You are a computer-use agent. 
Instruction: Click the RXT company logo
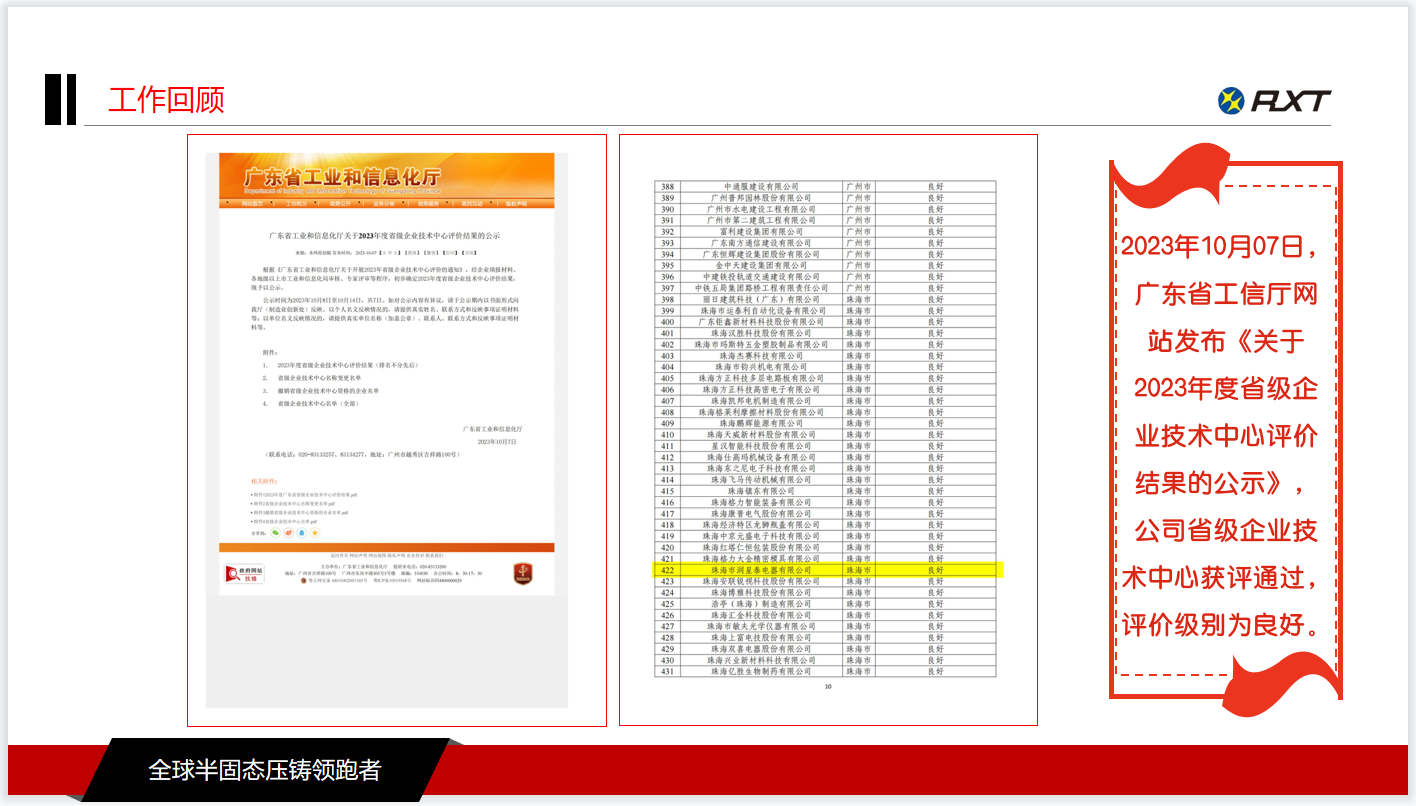click(x=1273, y=100)
